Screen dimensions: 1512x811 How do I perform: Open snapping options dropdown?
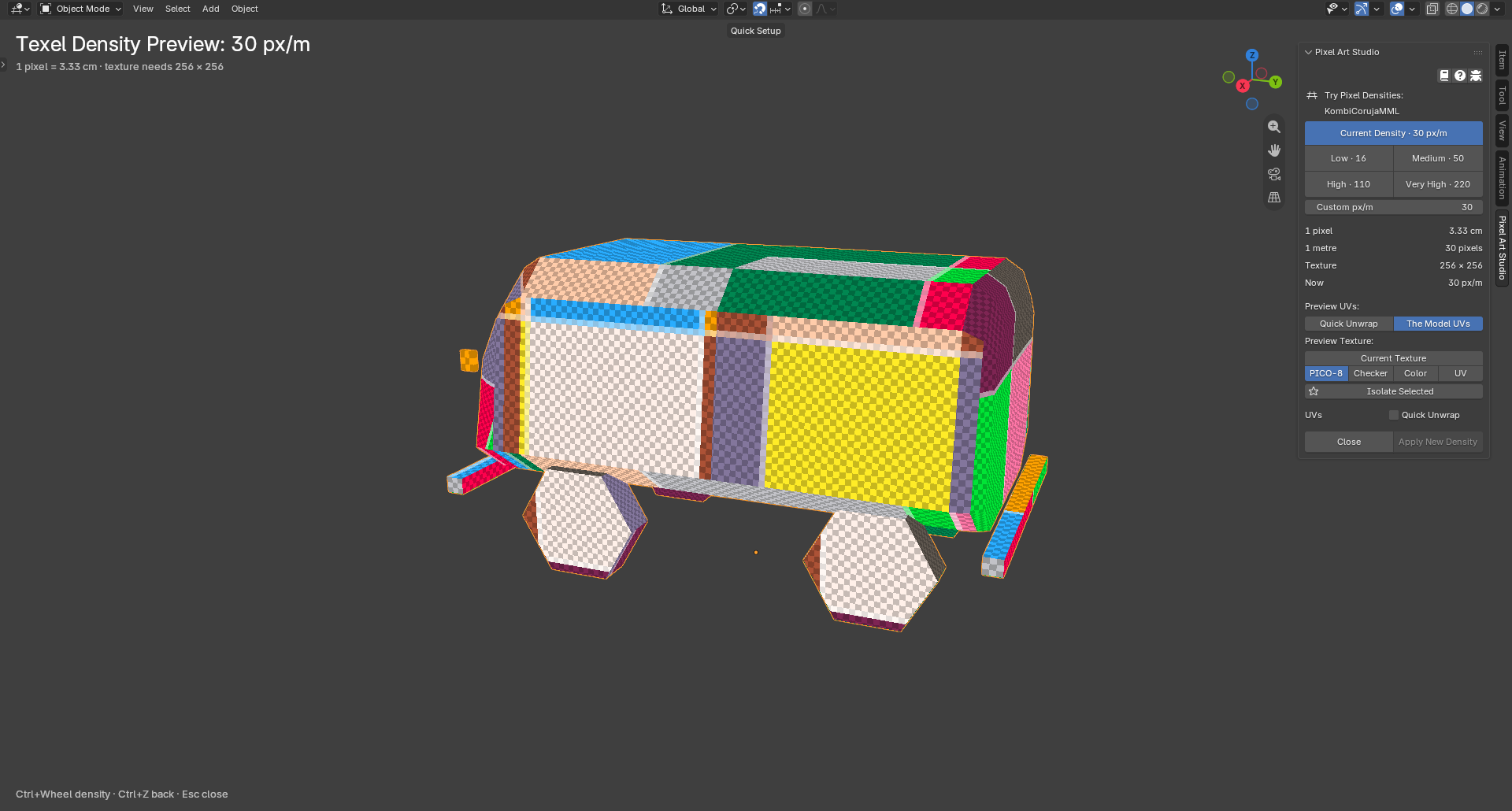pyautogui.click(x=780, y=9)
